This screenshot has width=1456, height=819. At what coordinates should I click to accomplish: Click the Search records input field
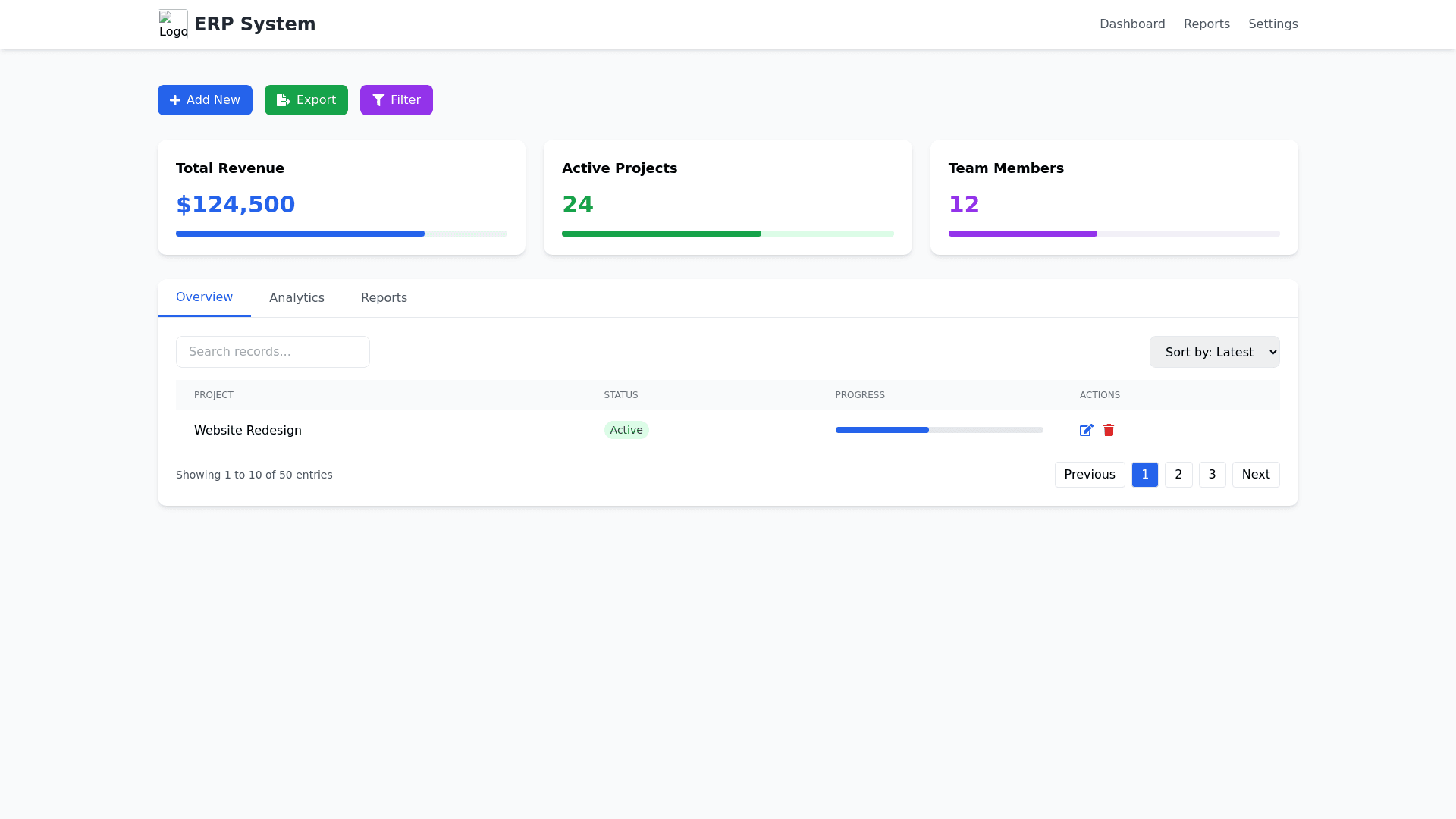coord(273,352)
